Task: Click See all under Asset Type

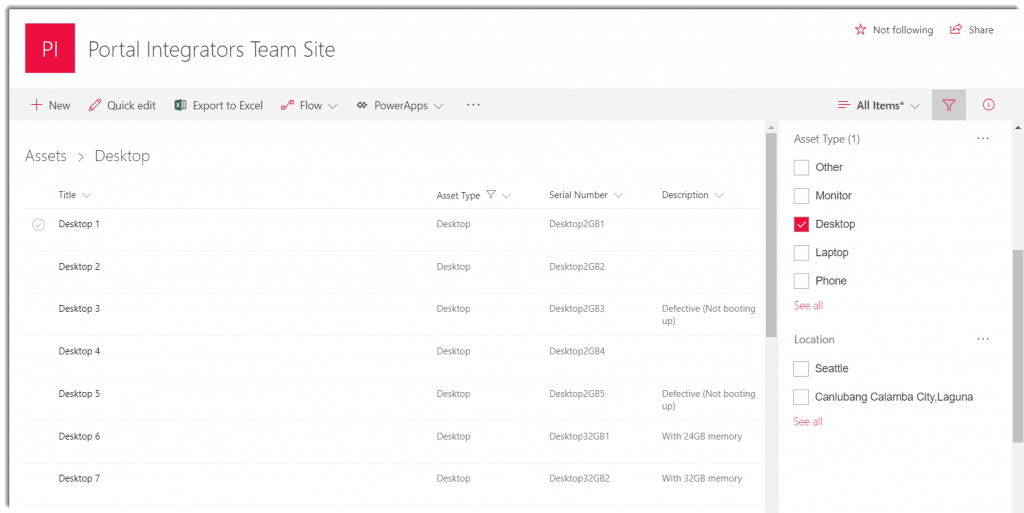Action: coord(808,305)
